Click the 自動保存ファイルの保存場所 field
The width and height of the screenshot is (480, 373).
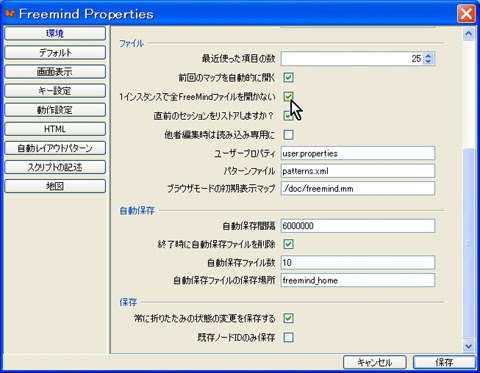pyautogui.click(x=358, y=280)
